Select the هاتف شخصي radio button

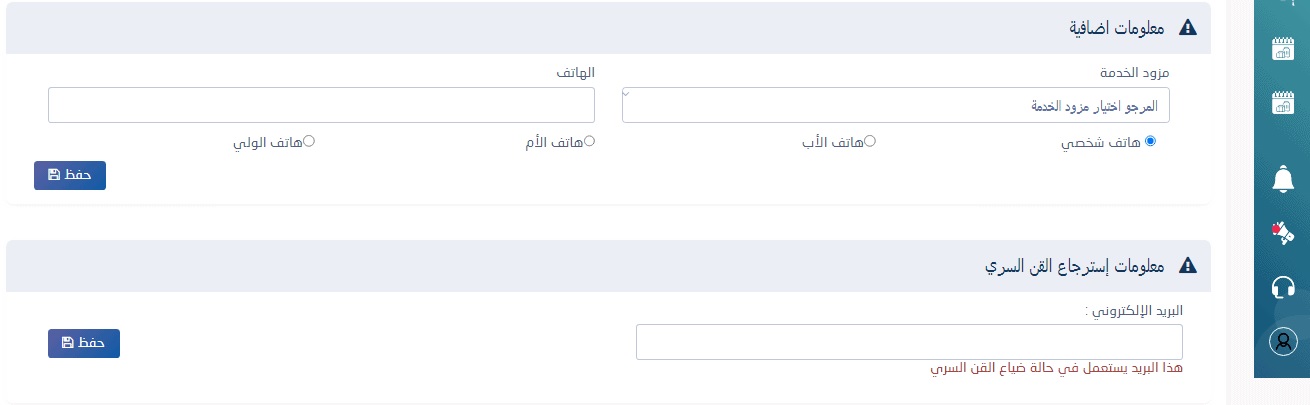1150,141
